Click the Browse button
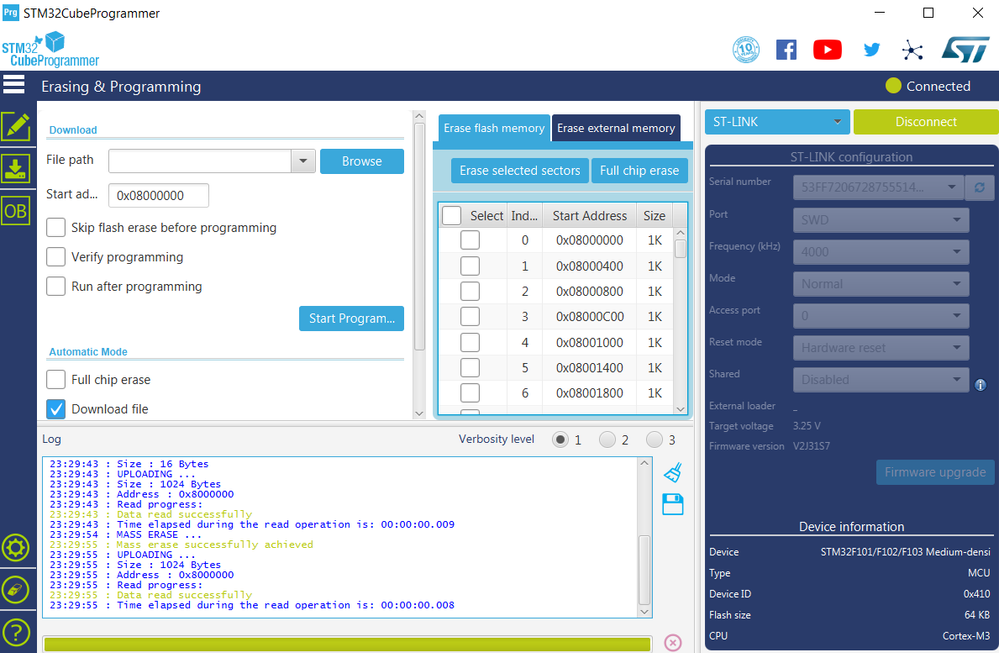 pos(362,161)
